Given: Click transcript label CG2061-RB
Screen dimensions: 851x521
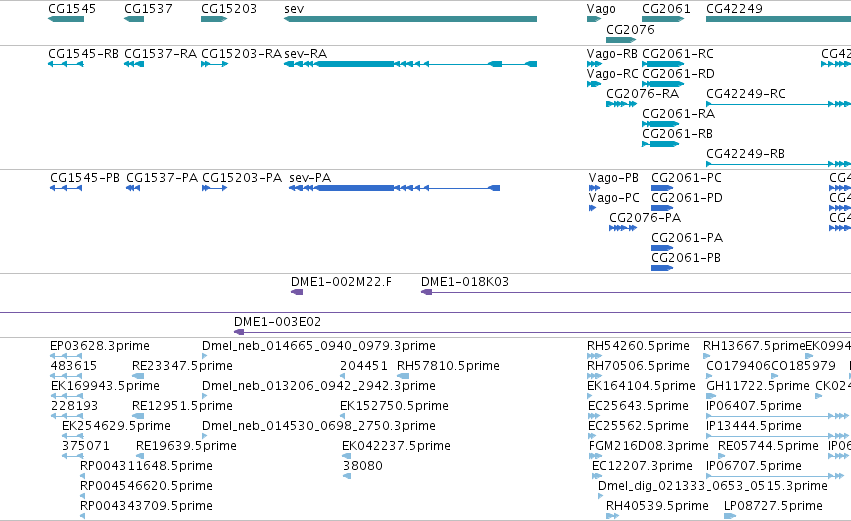Looking at the screenshot, I should 677,134.
